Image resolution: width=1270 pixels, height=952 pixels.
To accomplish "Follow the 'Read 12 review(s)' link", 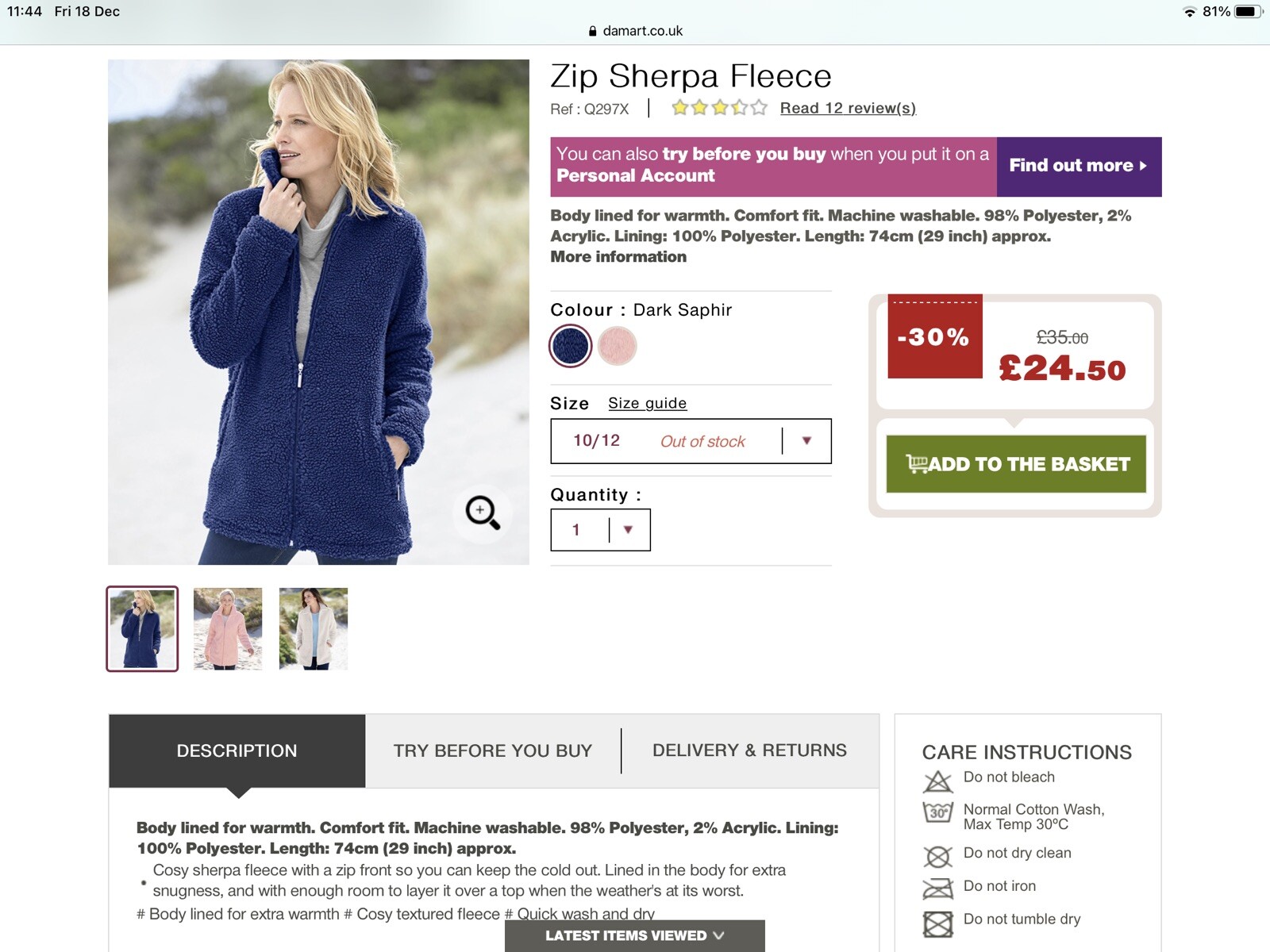I will (x=847, y=108).
